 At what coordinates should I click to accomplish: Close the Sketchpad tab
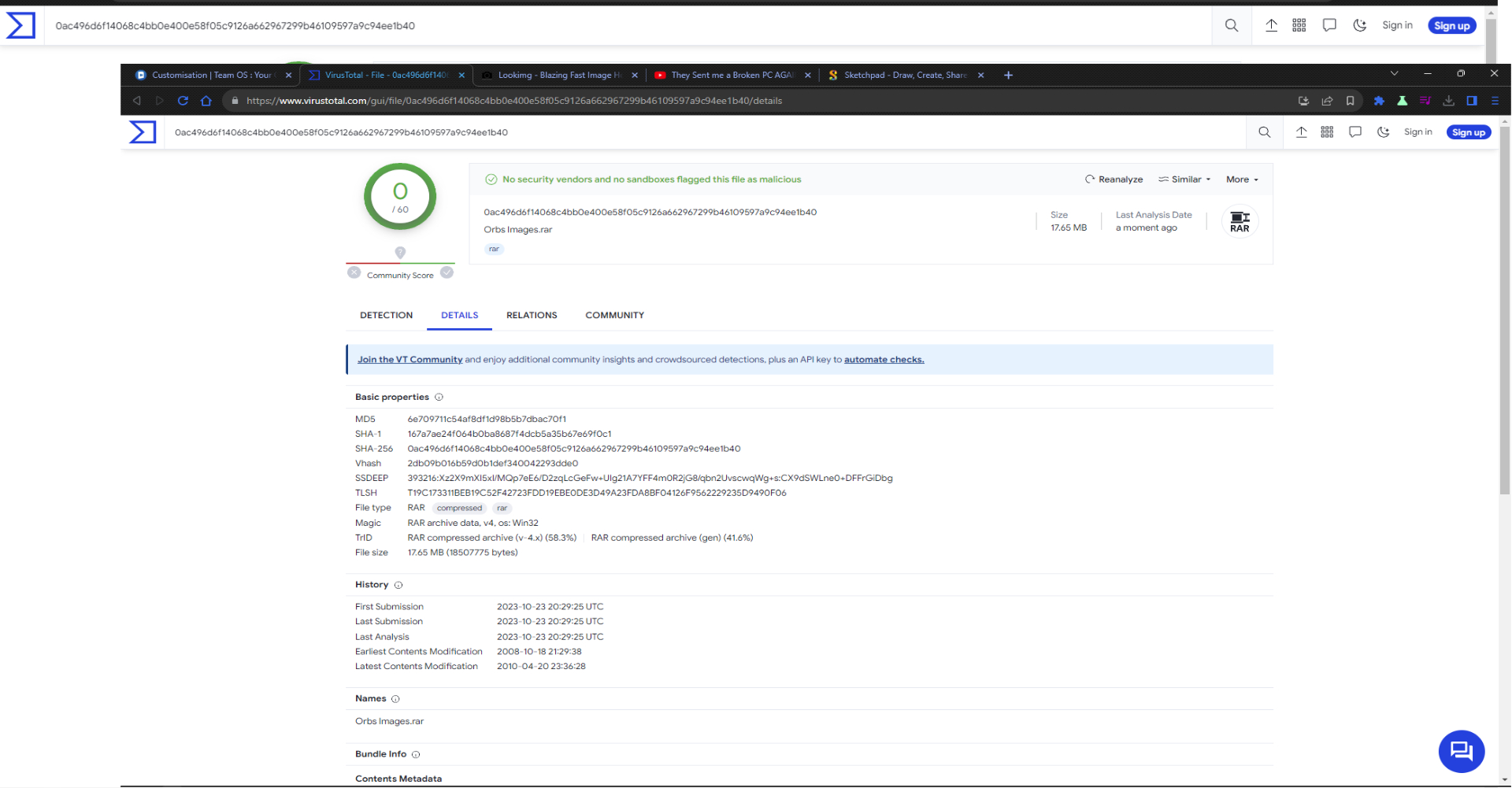coord(981,76)
